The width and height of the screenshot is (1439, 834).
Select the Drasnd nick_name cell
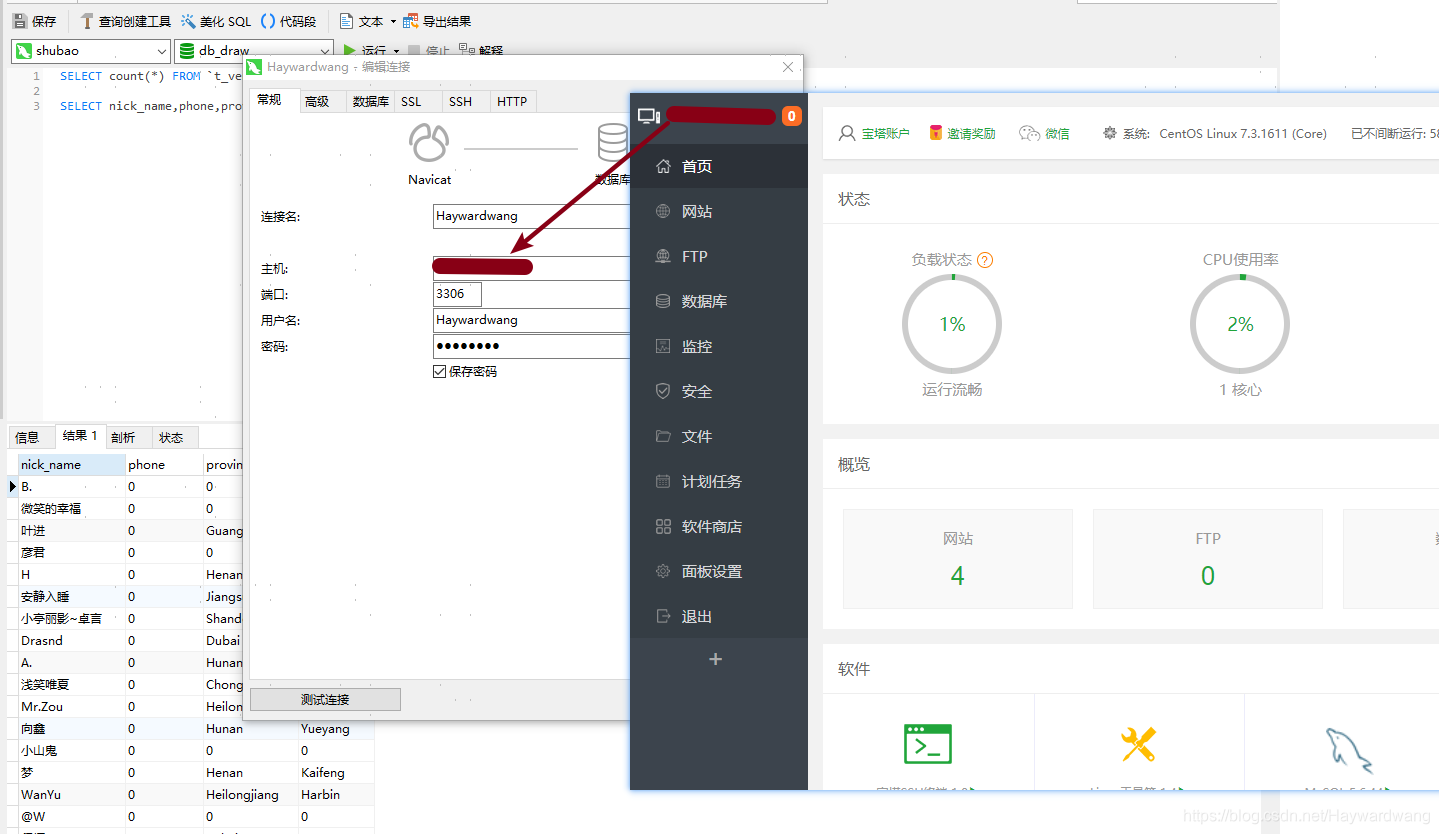tap(72, 641)
